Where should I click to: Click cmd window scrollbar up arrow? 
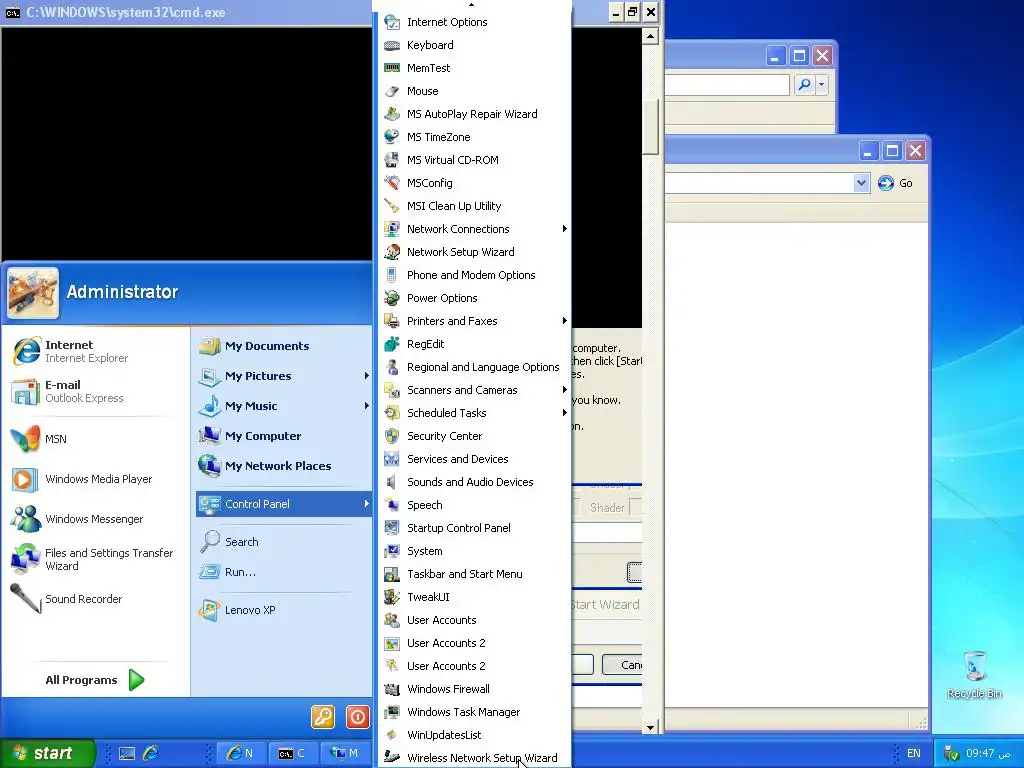click(650, 36)
